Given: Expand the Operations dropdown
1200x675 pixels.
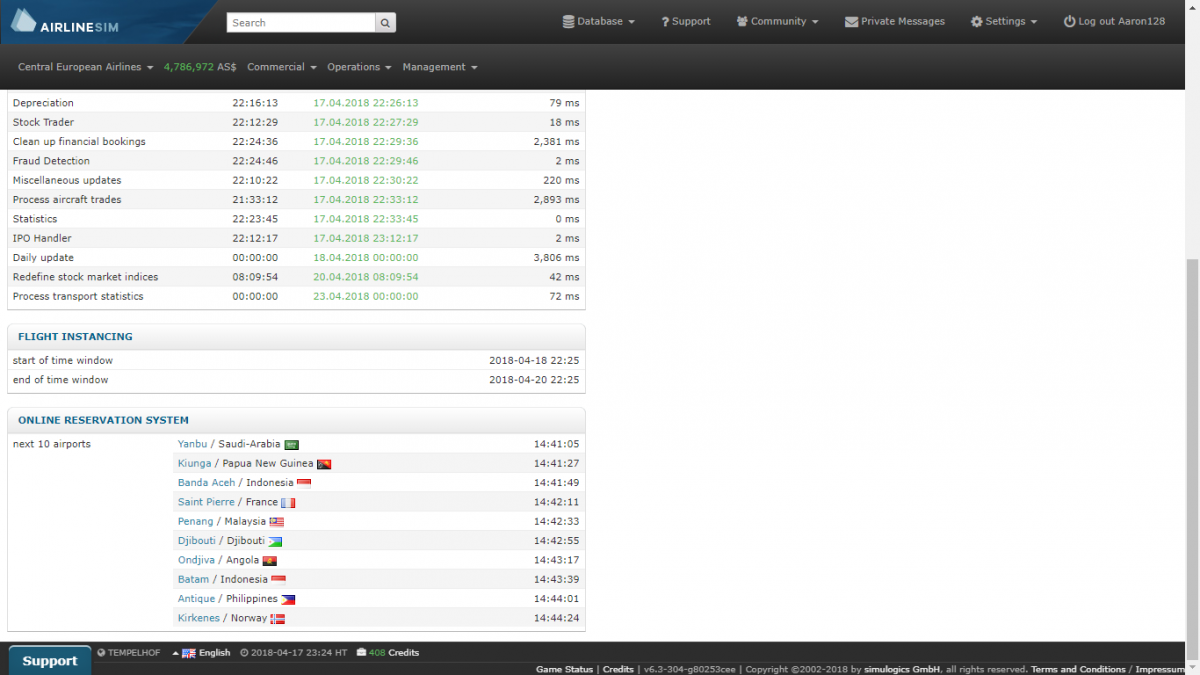Looking at the screenshot, I should click(360, 67).
